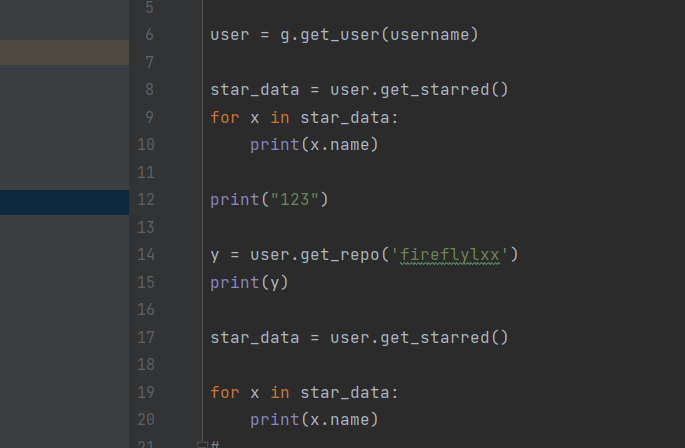Click the underlined 'fireflylxx' string
Image resolution: width=685 pixels, height=448 pixels.
450,255
